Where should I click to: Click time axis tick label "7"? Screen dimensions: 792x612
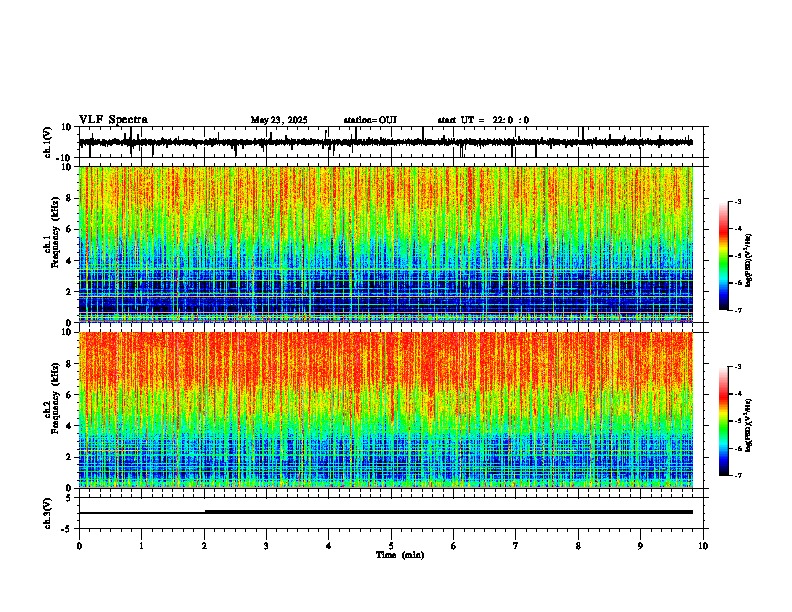516,546
